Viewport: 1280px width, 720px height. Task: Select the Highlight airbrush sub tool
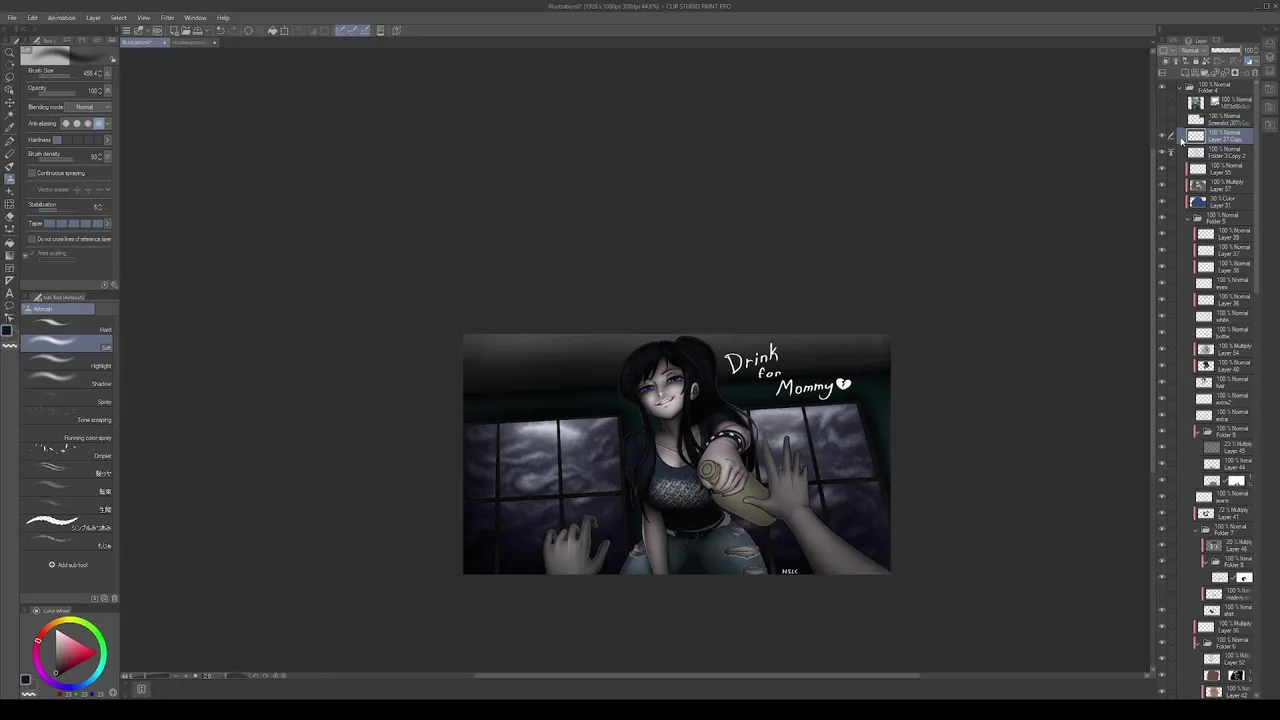[67, 363]
